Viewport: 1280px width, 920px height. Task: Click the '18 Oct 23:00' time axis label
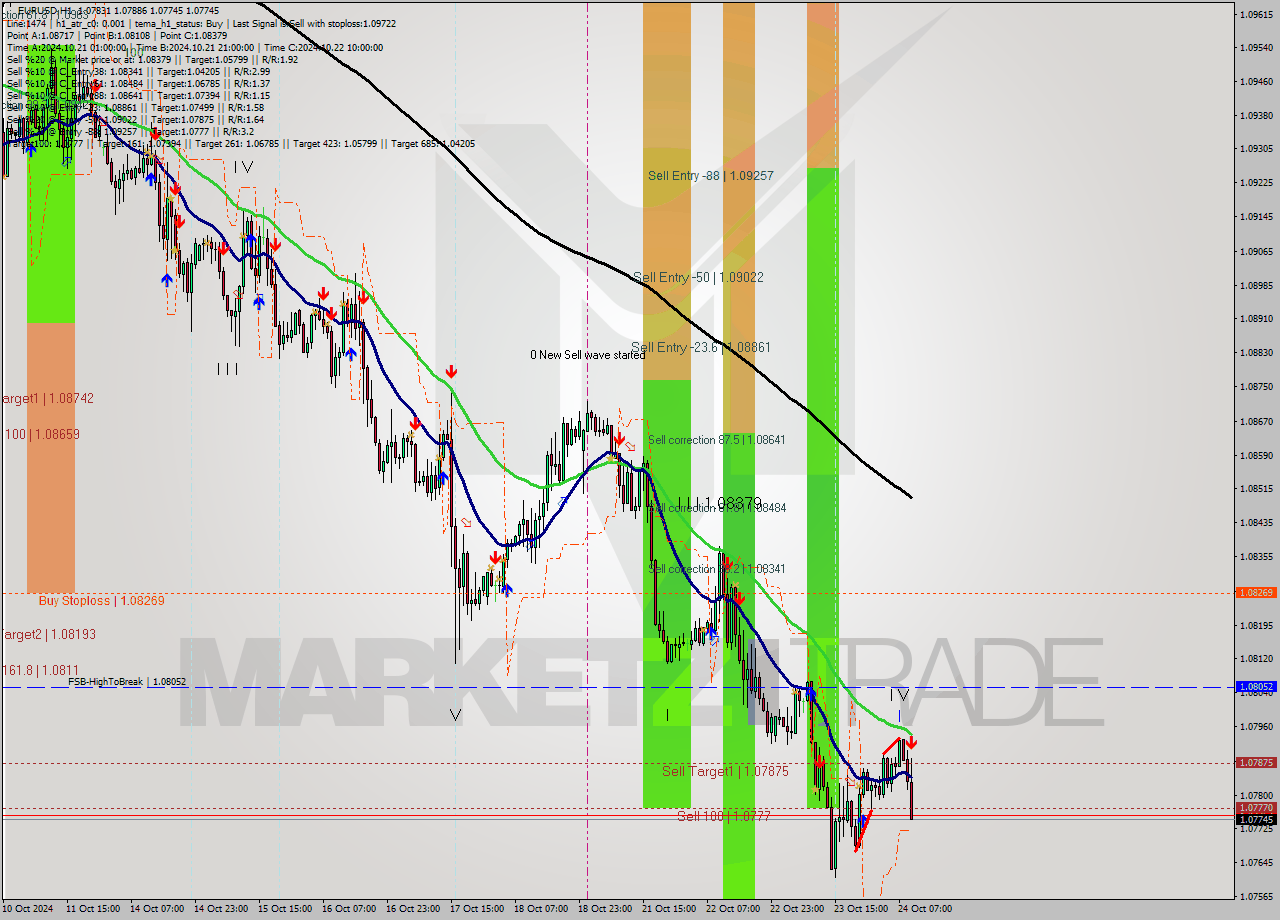click(x=605, y=909)
